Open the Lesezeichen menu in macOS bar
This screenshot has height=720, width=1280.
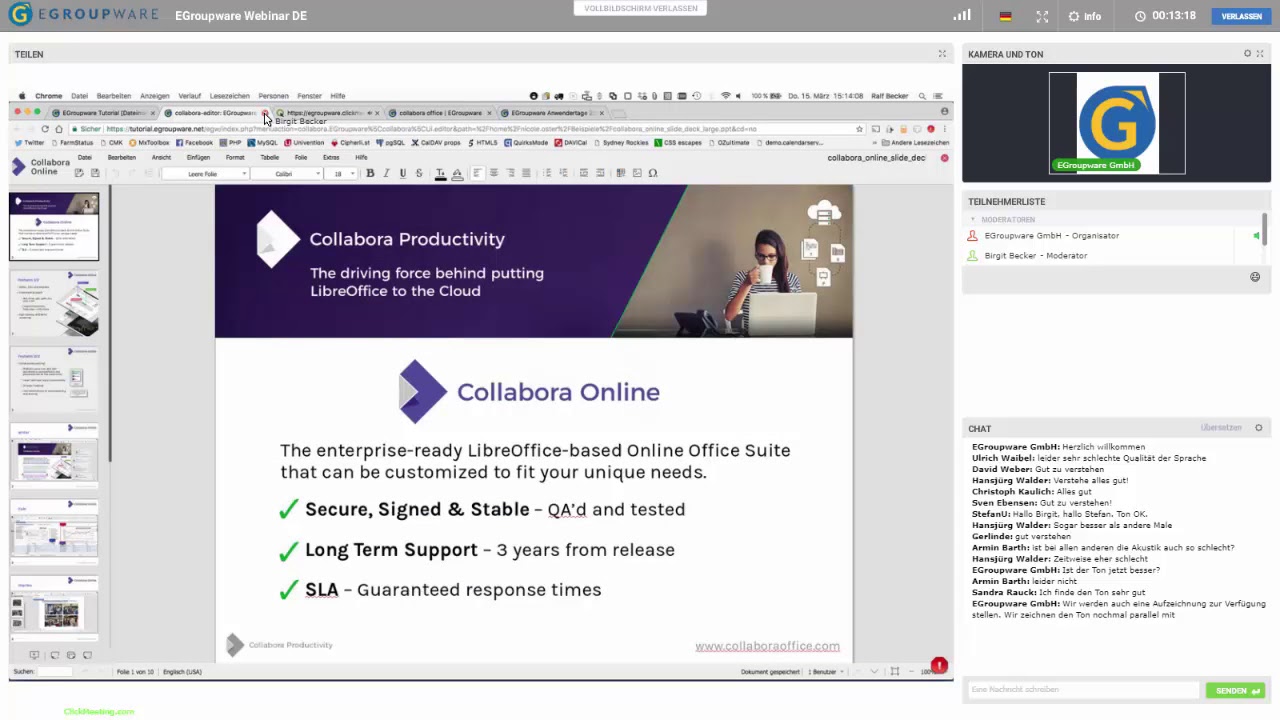(229, 96)
